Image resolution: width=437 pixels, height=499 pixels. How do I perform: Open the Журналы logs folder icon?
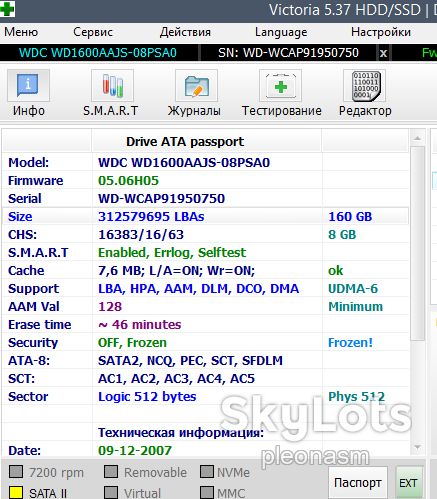196,86
